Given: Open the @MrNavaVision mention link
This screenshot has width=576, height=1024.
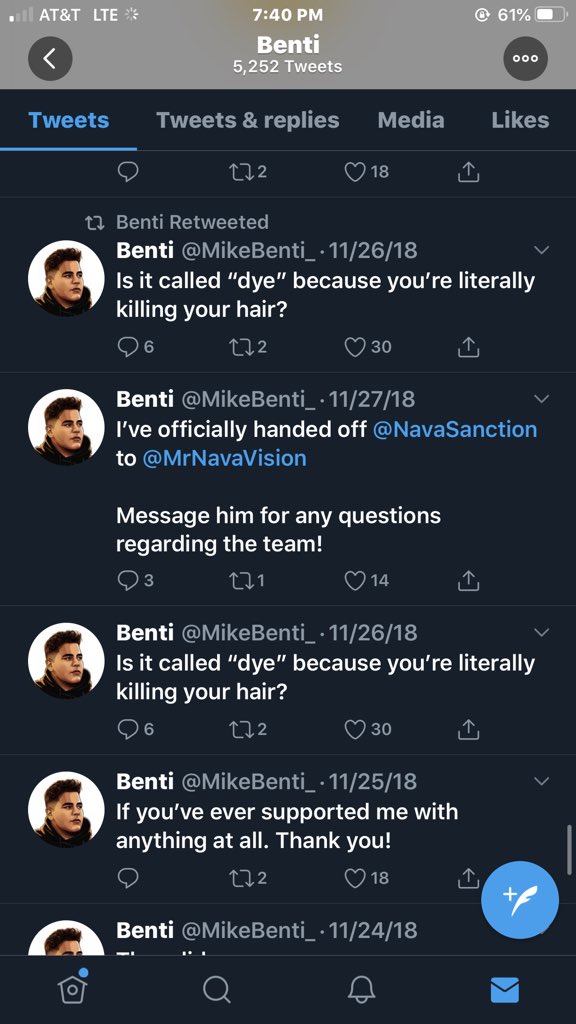Looking at the screenshot, I should click(223, 458).
